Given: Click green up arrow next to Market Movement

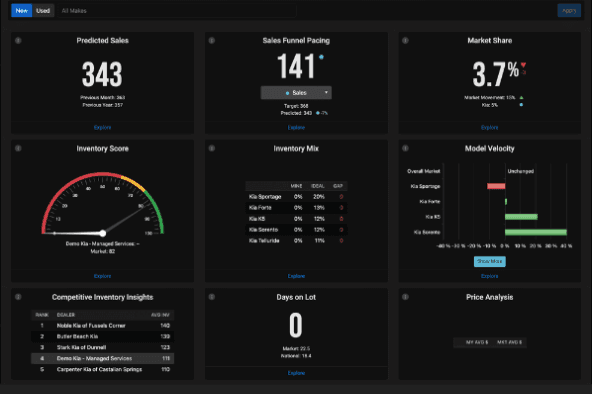Looking at the screenshot, I should (x=521, y=97).
